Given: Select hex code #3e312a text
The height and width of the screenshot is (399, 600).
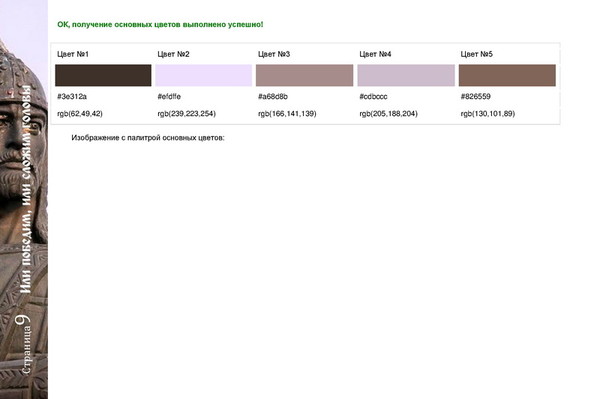Looking at the screenshot, I should pyautogui.click(x=72, y=96).
